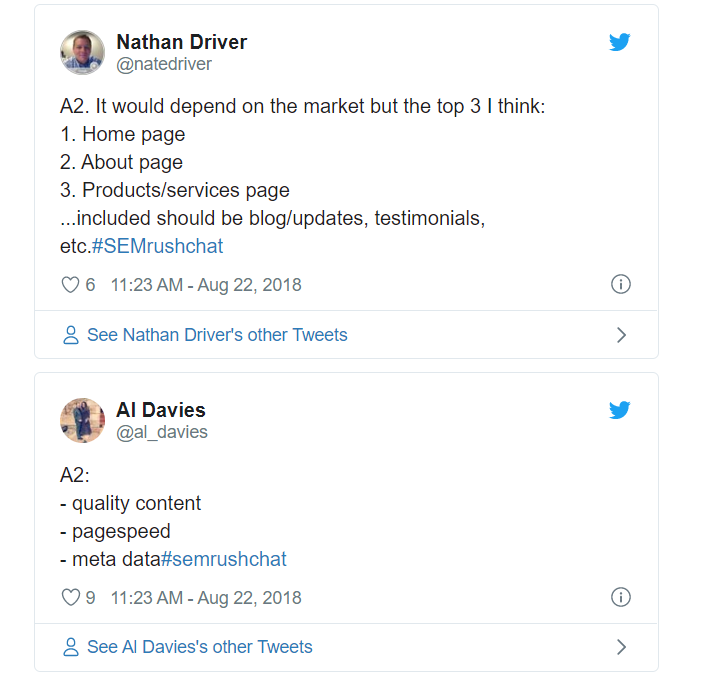Open the See Al Davies's other Tweets link

(200, 647)
